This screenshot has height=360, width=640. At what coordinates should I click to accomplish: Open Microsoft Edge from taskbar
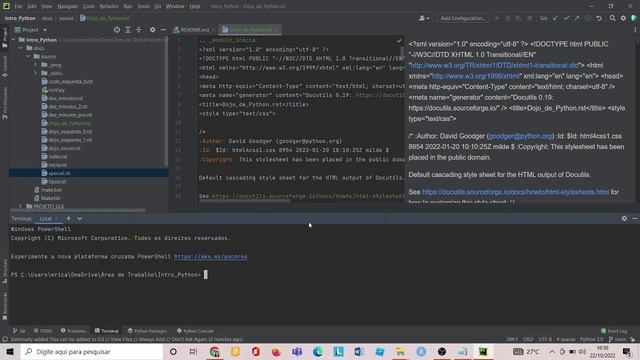click(318, 351)
